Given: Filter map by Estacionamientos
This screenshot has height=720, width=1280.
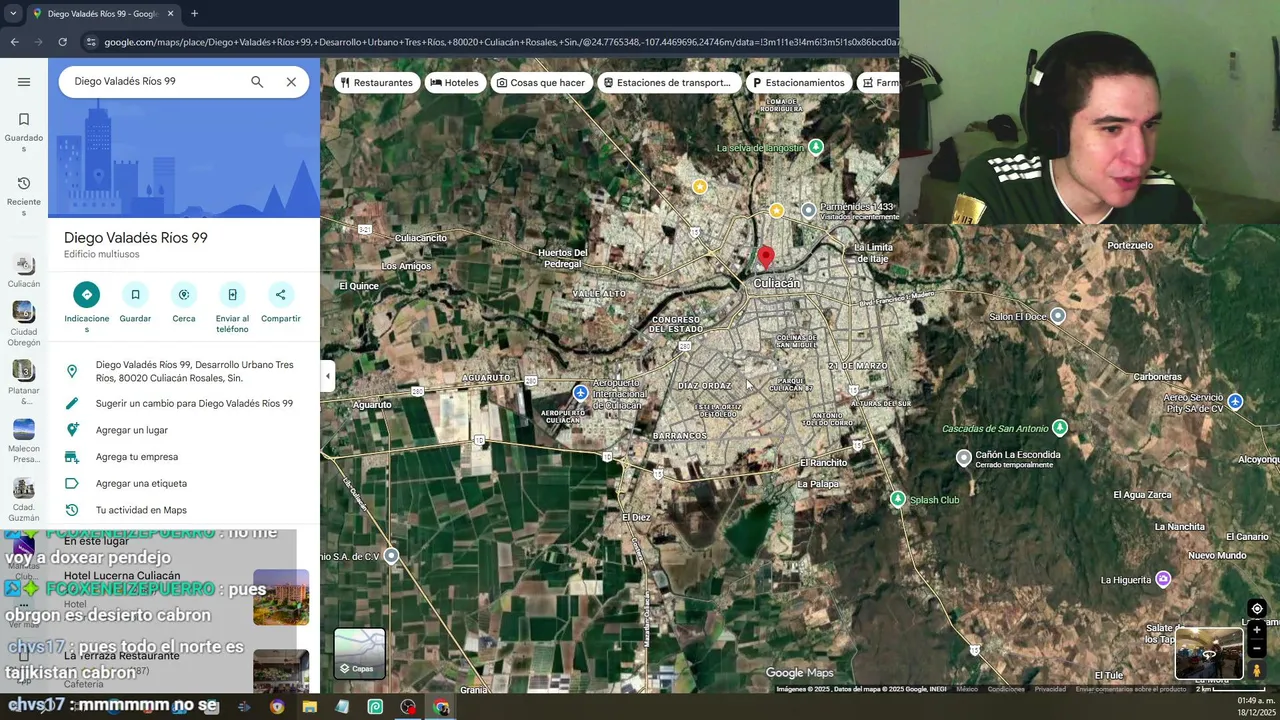Looking at the screenshot, I should (798, 82).
